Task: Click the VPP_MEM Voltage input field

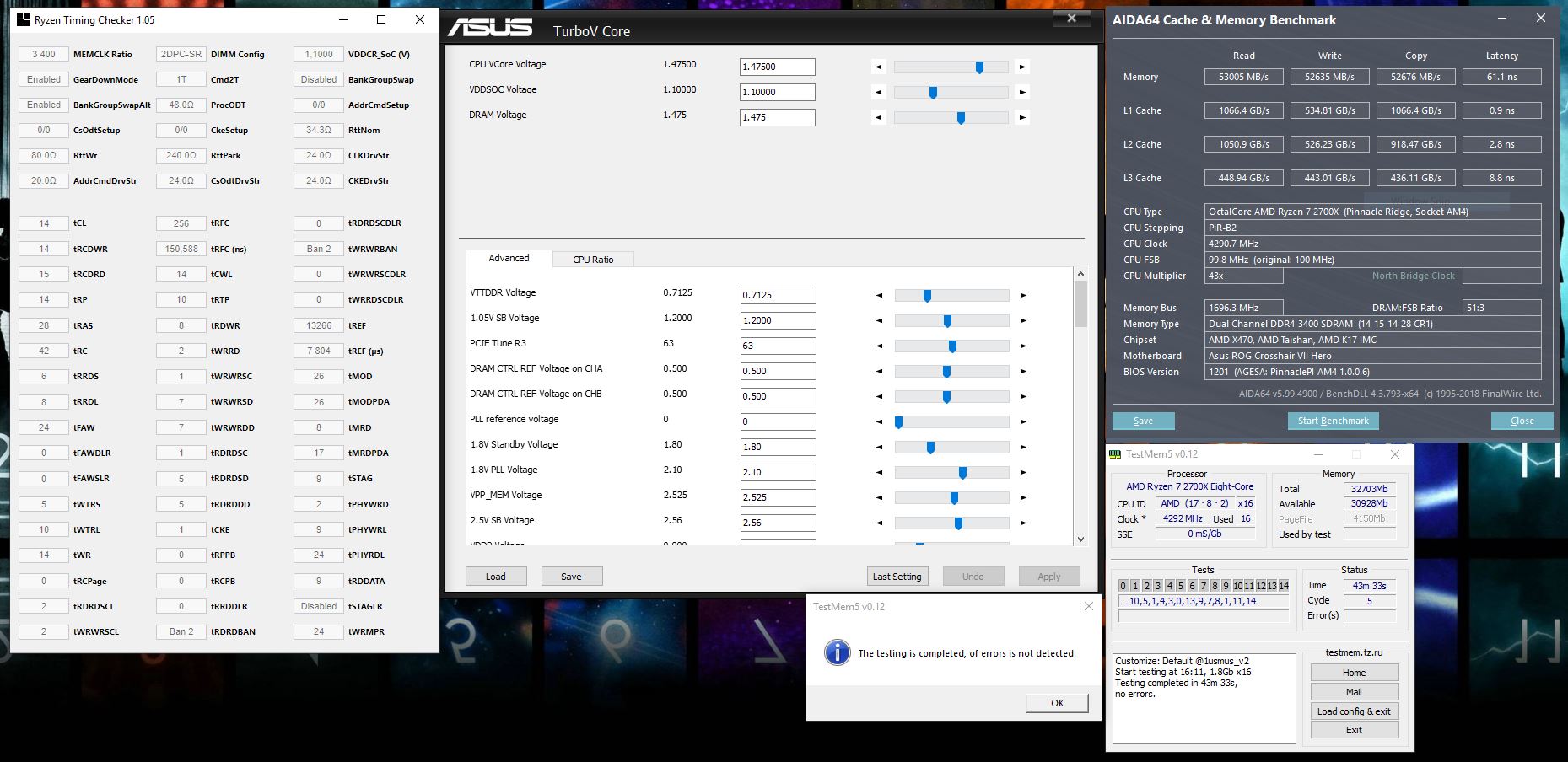Action: pos(779,497)
